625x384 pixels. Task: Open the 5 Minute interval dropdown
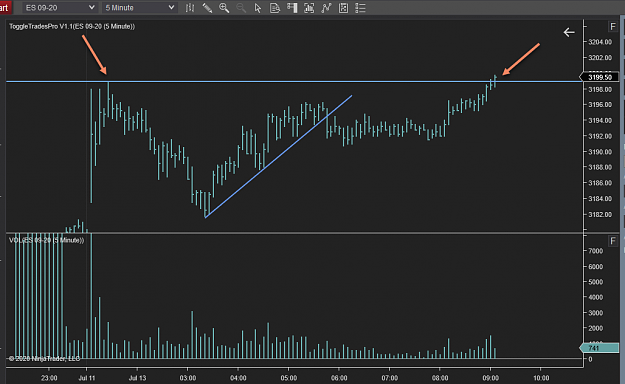coord(140,8)
